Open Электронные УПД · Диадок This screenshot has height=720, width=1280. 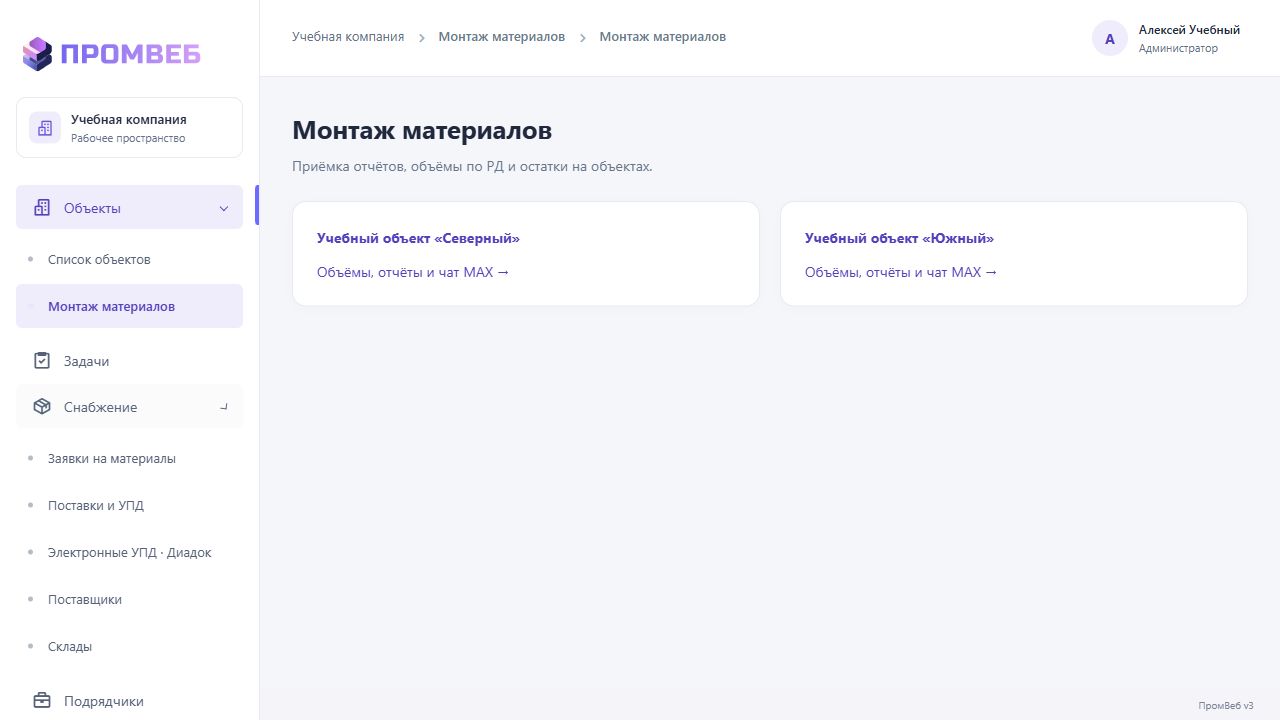(x=129, y=553)
